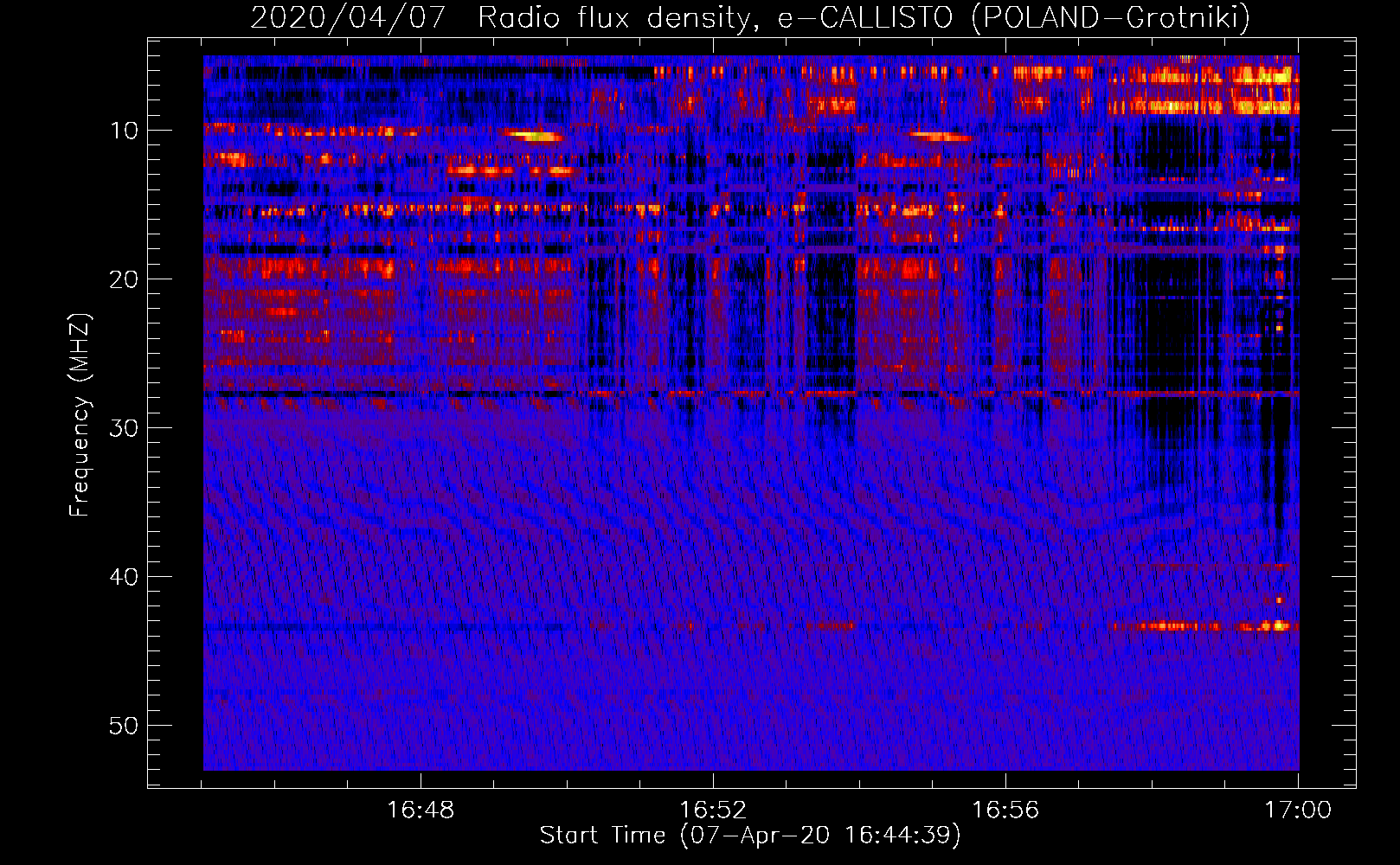Click the date '2020/04/07' in the title
The height and width of the screenshot is (865, 1400).
point(348,17)
